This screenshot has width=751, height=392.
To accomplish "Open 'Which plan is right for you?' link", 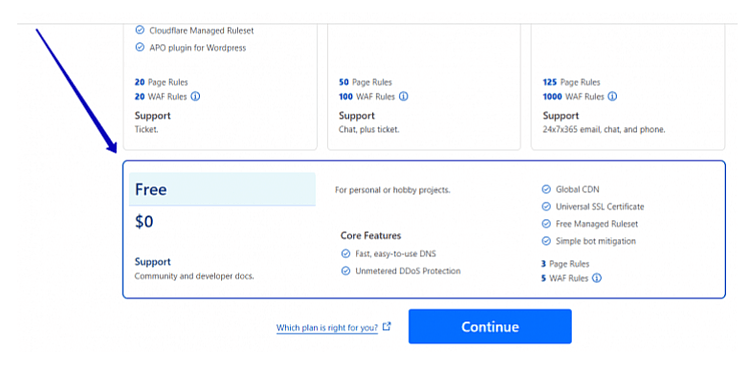I will point(327,328).
